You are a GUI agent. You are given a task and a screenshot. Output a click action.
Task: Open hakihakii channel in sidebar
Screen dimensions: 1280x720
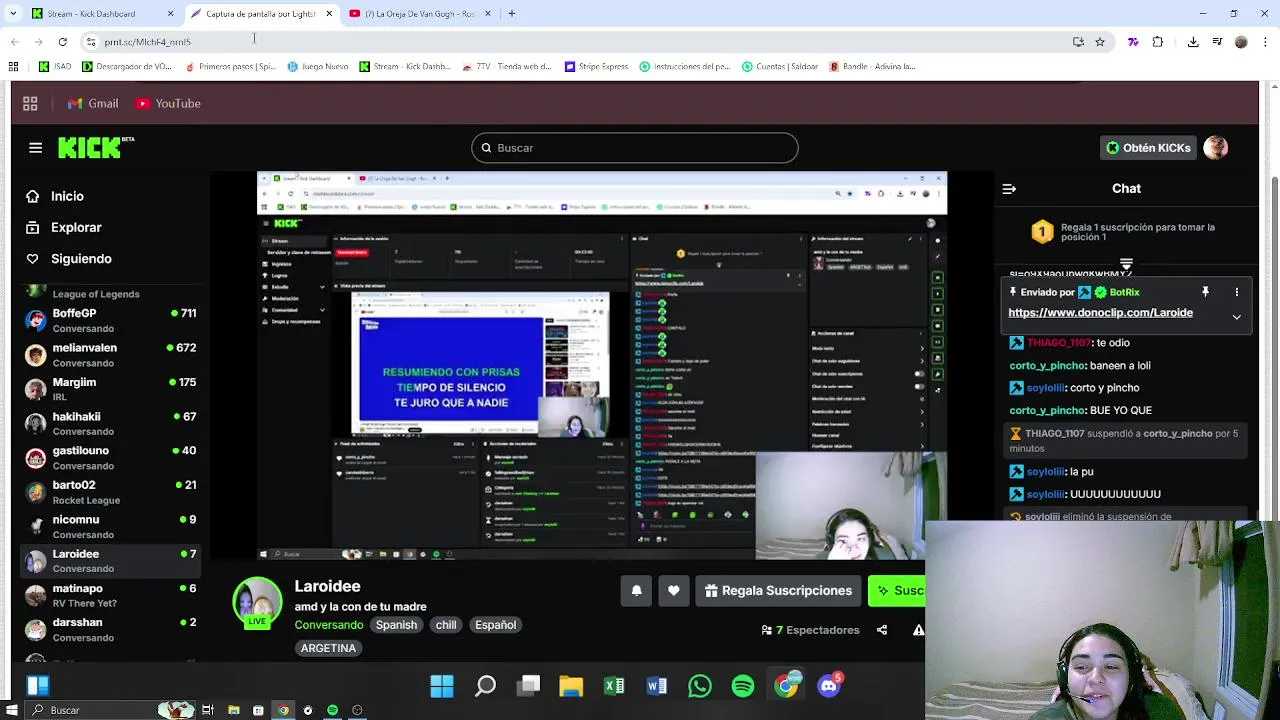click(110, 424)
